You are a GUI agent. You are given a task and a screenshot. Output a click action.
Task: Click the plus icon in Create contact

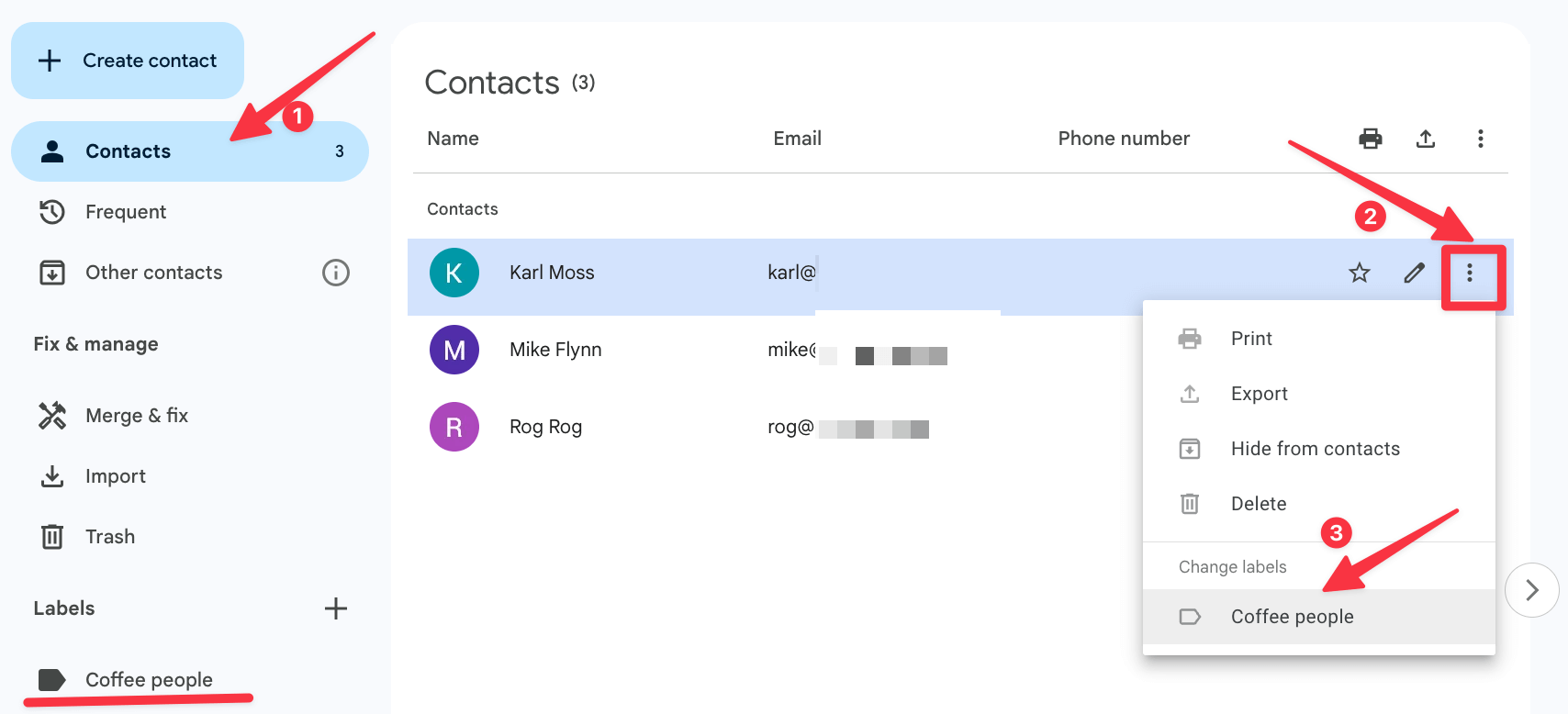coord(50,61)
